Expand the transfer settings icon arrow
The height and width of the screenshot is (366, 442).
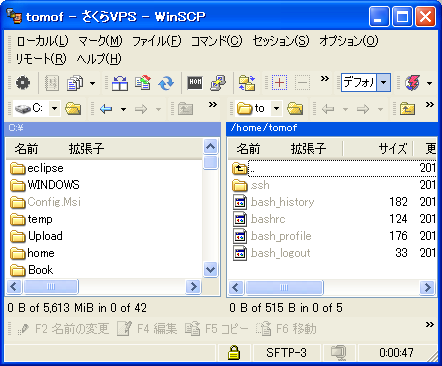tap(92, 83)
